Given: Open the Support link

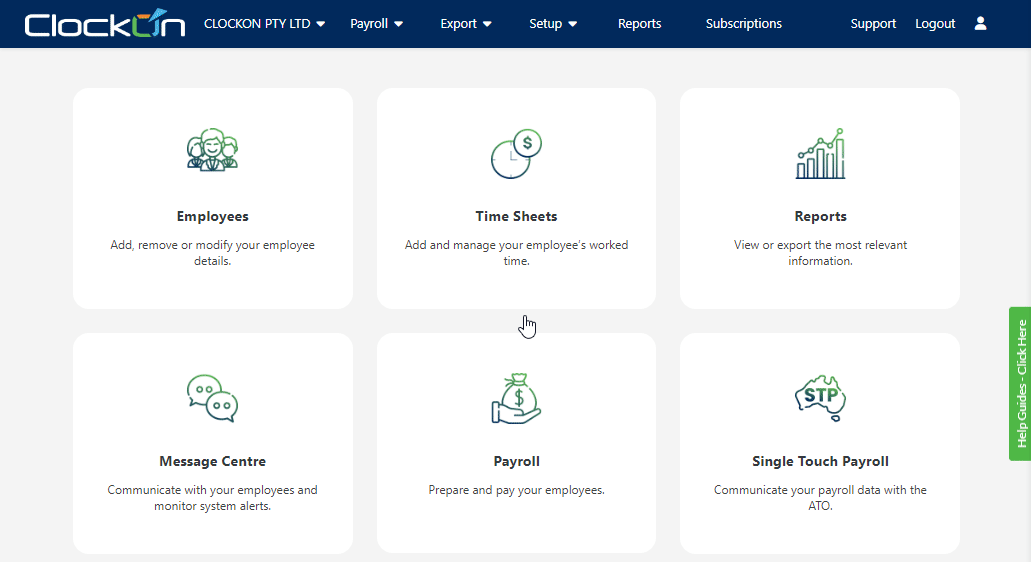Looking at the screenshot, I should click(x=873, y=24).
